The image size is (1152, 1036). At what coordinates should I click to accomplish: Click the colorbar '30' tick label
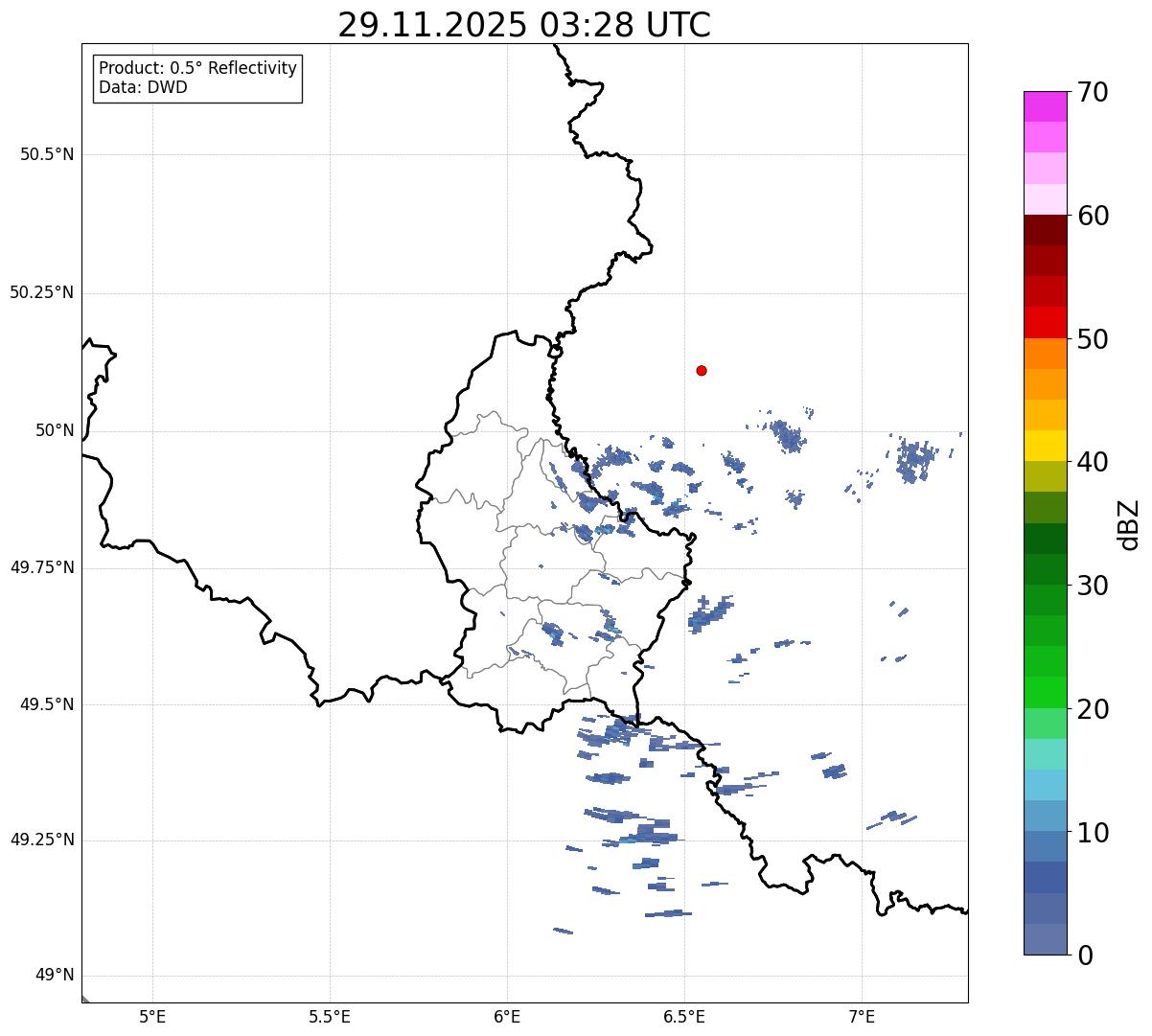pyautogui.click(x=1093, y=586)
